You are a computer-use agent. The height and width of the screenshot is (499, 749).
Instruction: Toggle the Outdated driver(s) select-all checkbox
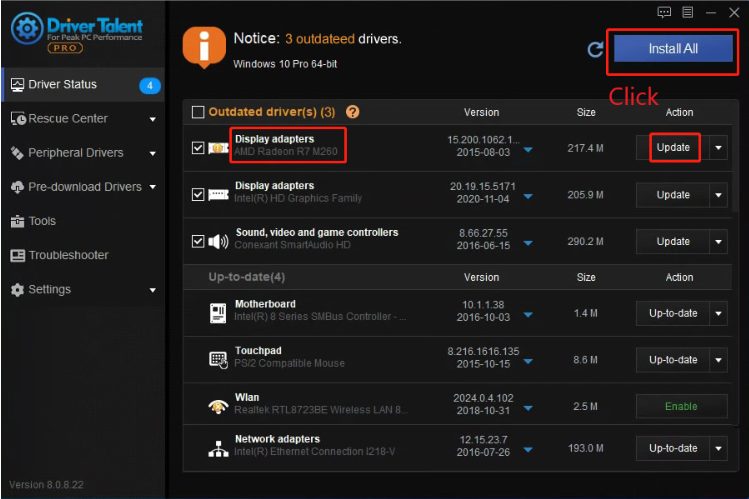[197, 112]
